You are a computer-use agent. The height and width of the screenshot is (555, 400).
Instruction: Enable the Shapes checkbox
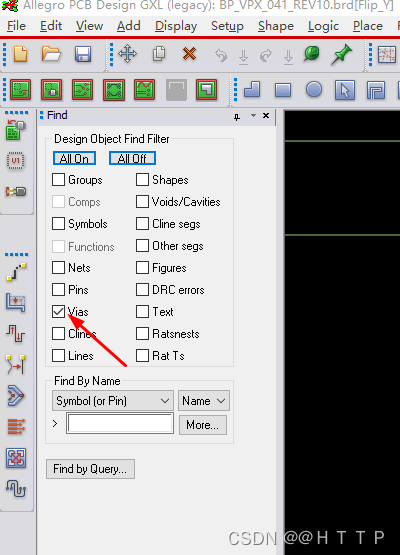tap(142, 180)
